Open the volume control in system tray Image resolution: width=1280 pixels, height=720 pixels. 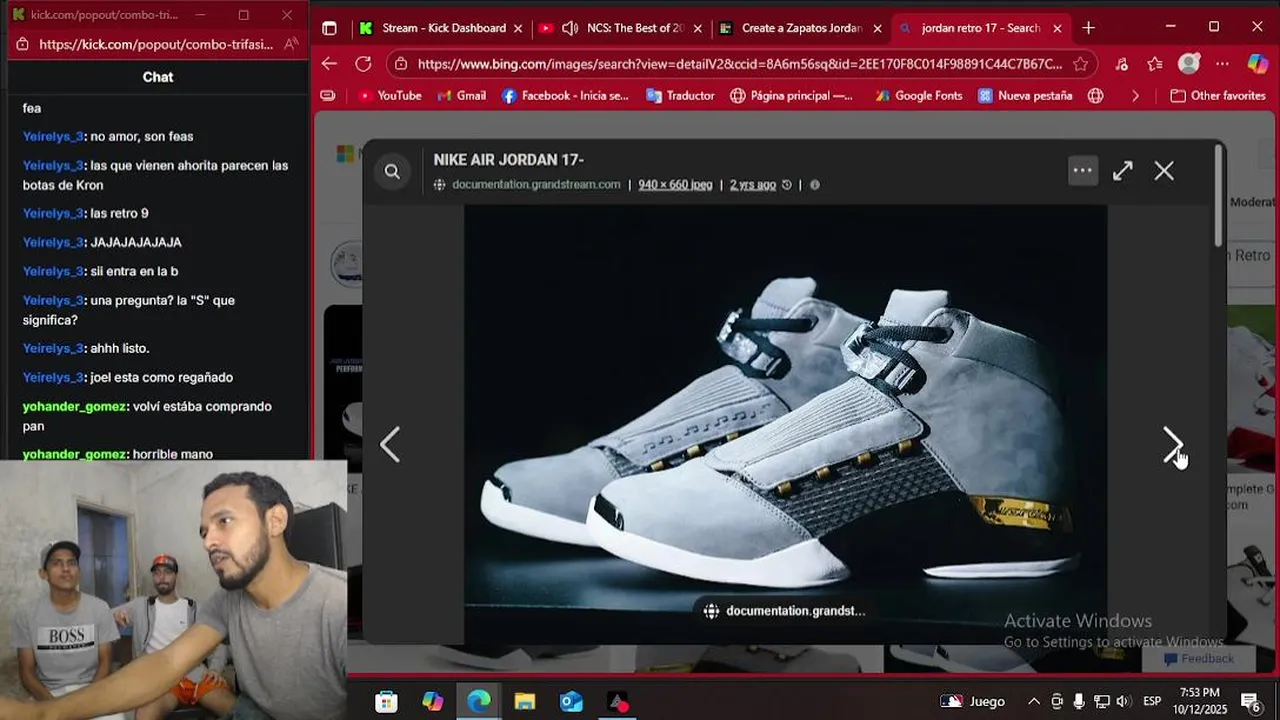pos(1123,702)
